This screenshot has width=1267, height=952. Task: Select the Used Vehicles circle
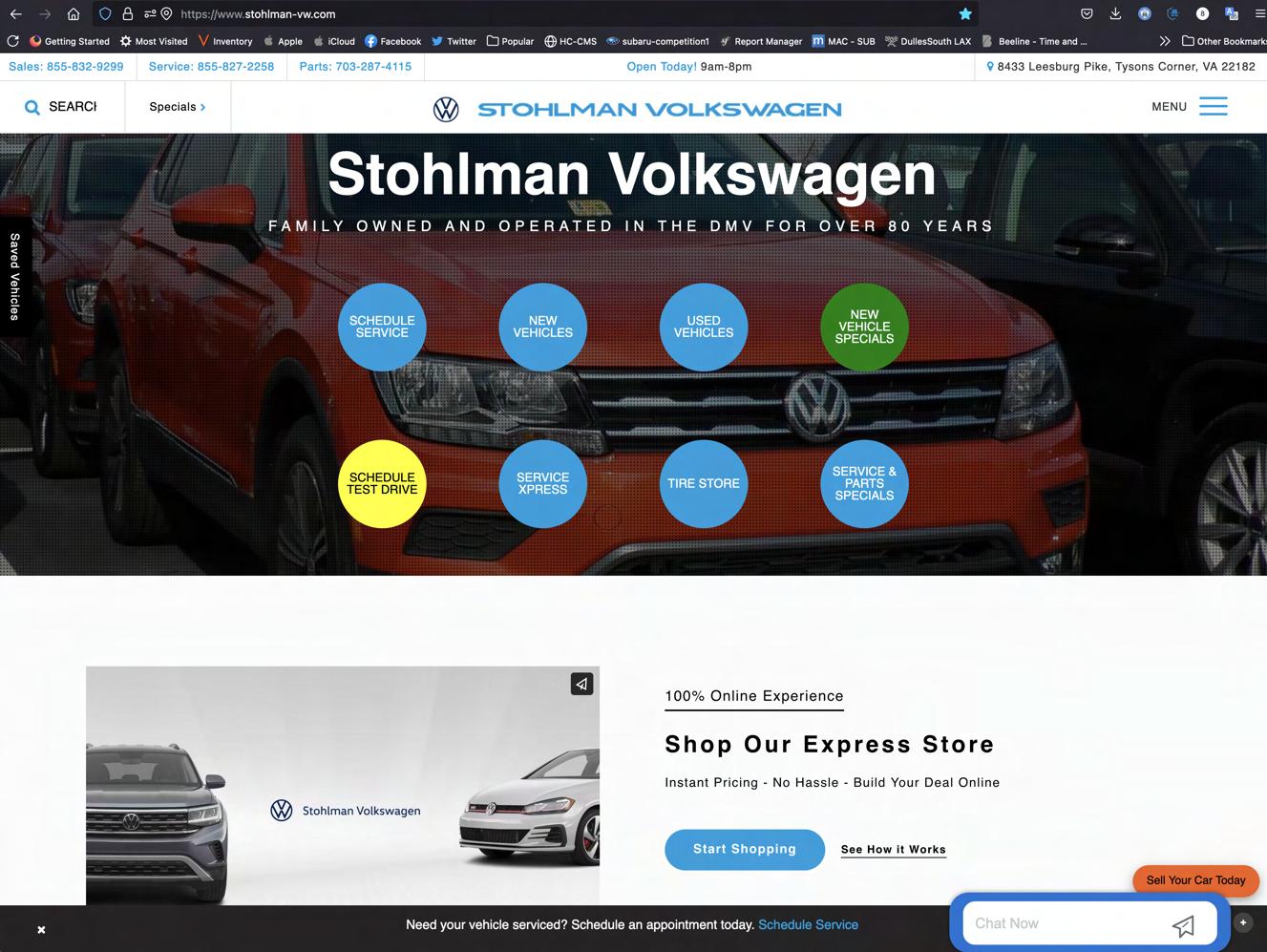[x=704, y=327]
